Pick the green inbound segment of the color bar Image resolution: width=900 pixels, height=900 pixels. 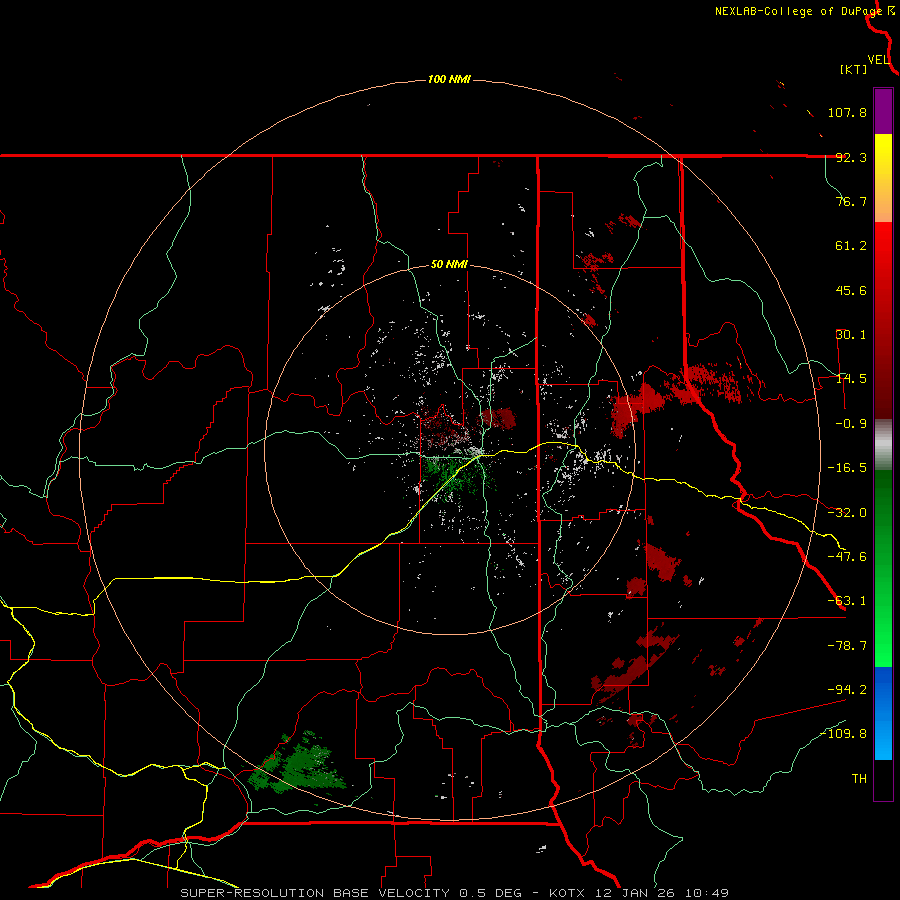(x=883, y=568)
